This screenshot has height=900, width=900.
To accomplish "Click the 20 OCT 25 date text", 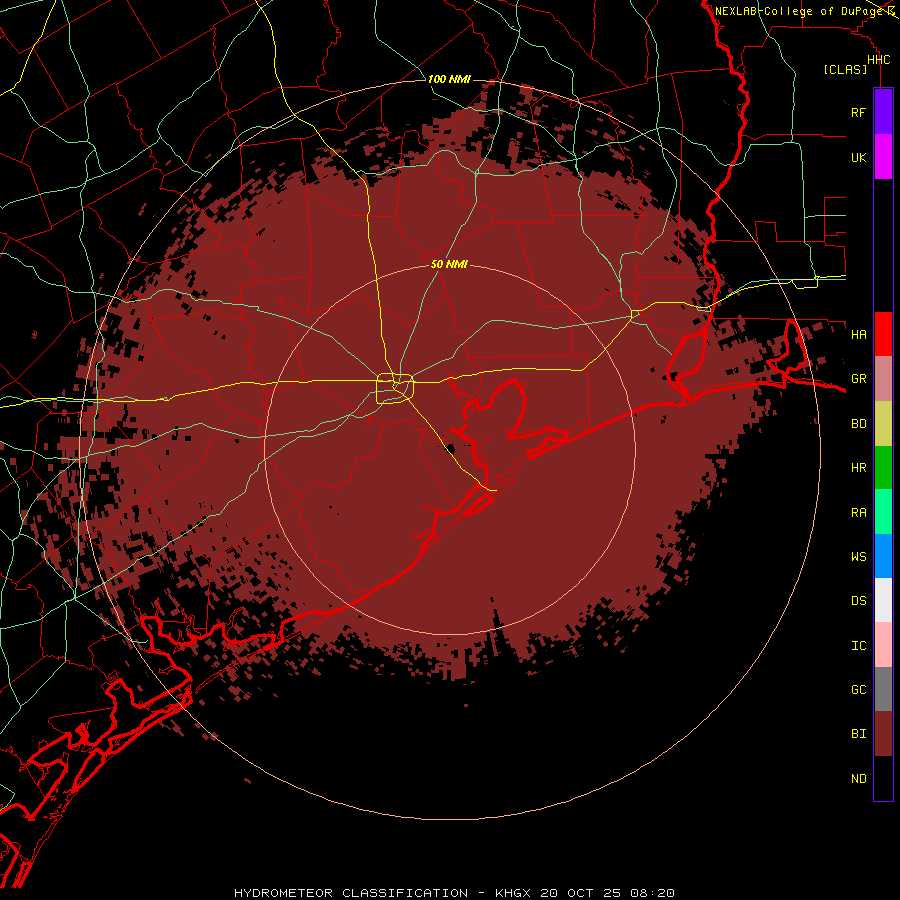I will click(580, 893).
